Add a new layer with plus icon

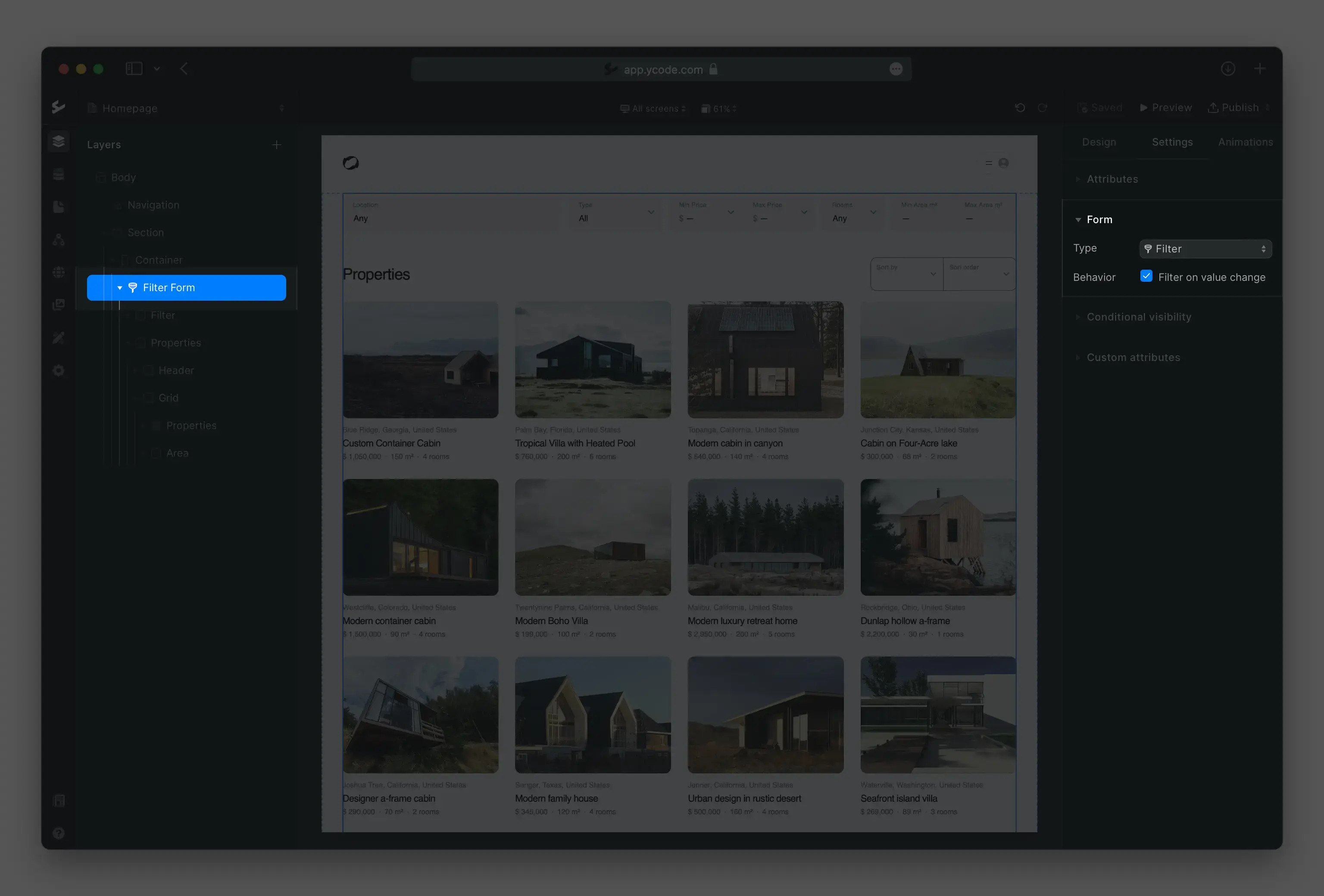[x=277, y=145]
